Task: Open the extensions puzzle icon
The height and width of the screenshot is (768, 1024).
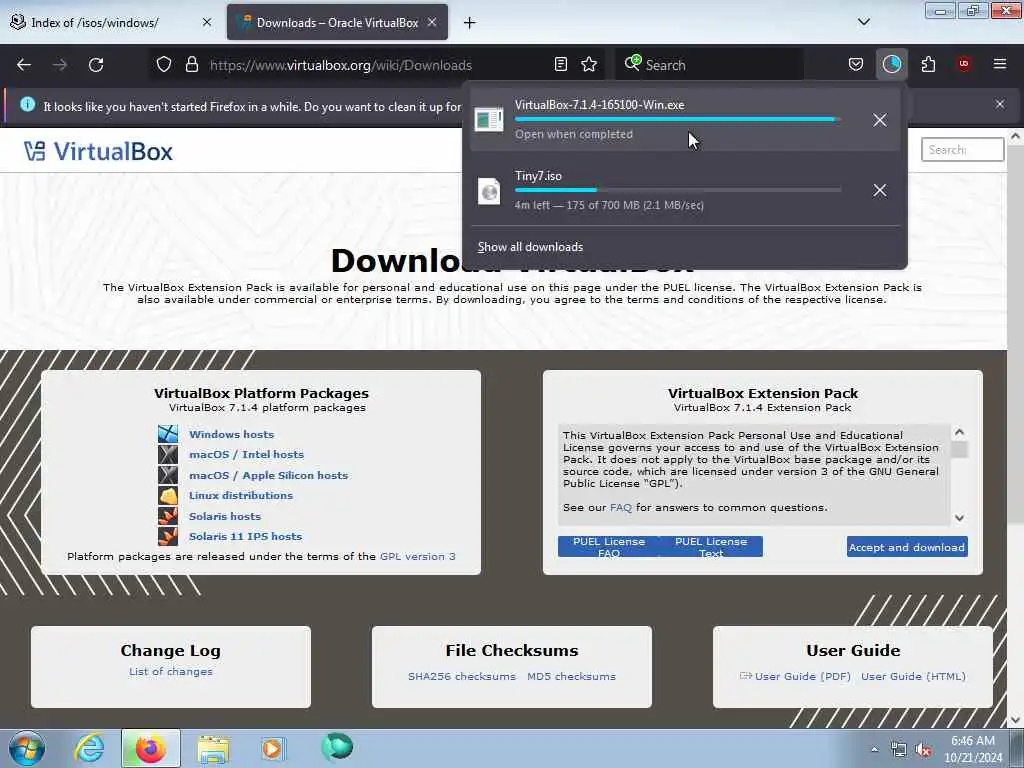Action: (x=928, y=65)
